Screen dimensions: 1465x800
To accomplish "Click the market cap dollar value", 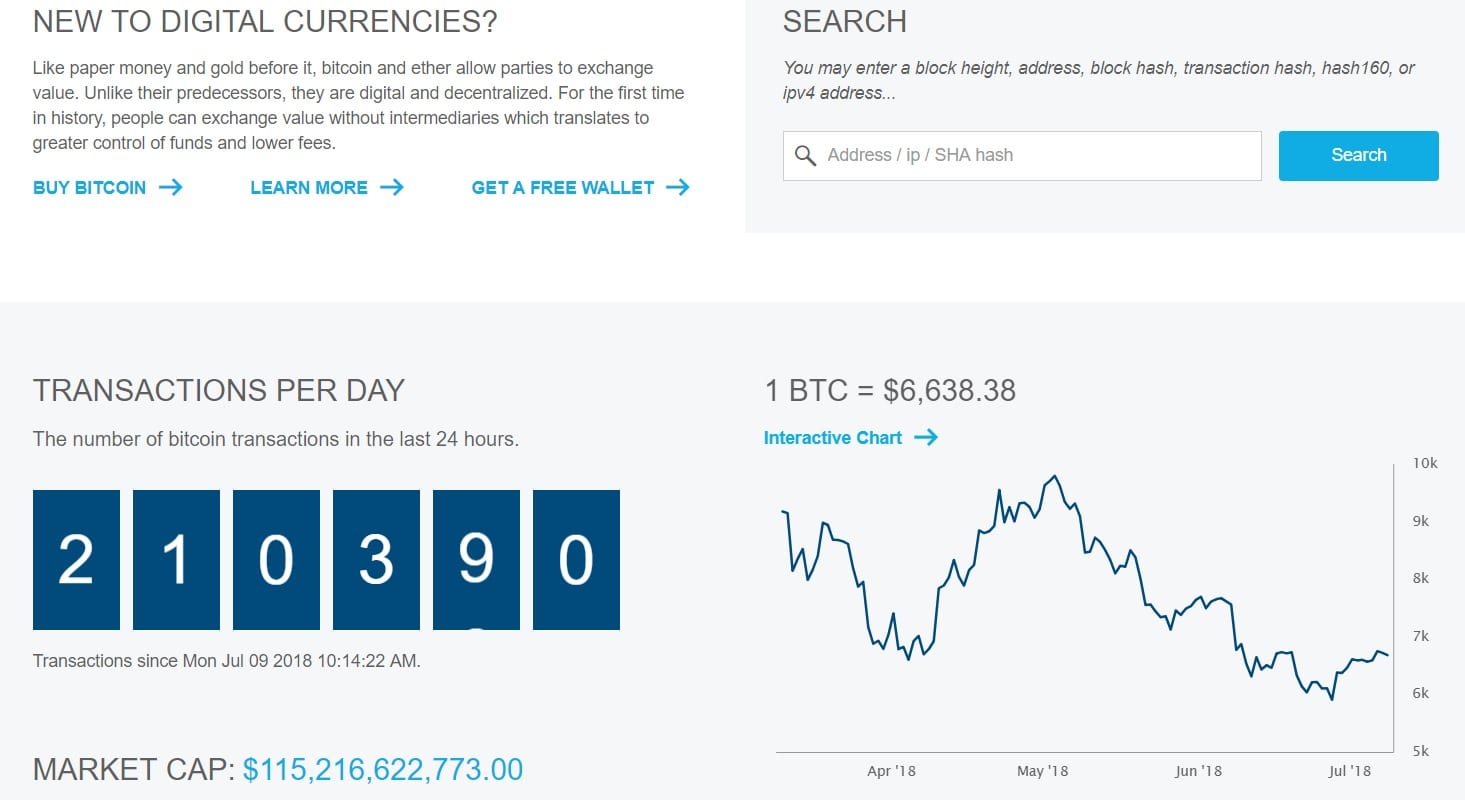I will [382, 769].
